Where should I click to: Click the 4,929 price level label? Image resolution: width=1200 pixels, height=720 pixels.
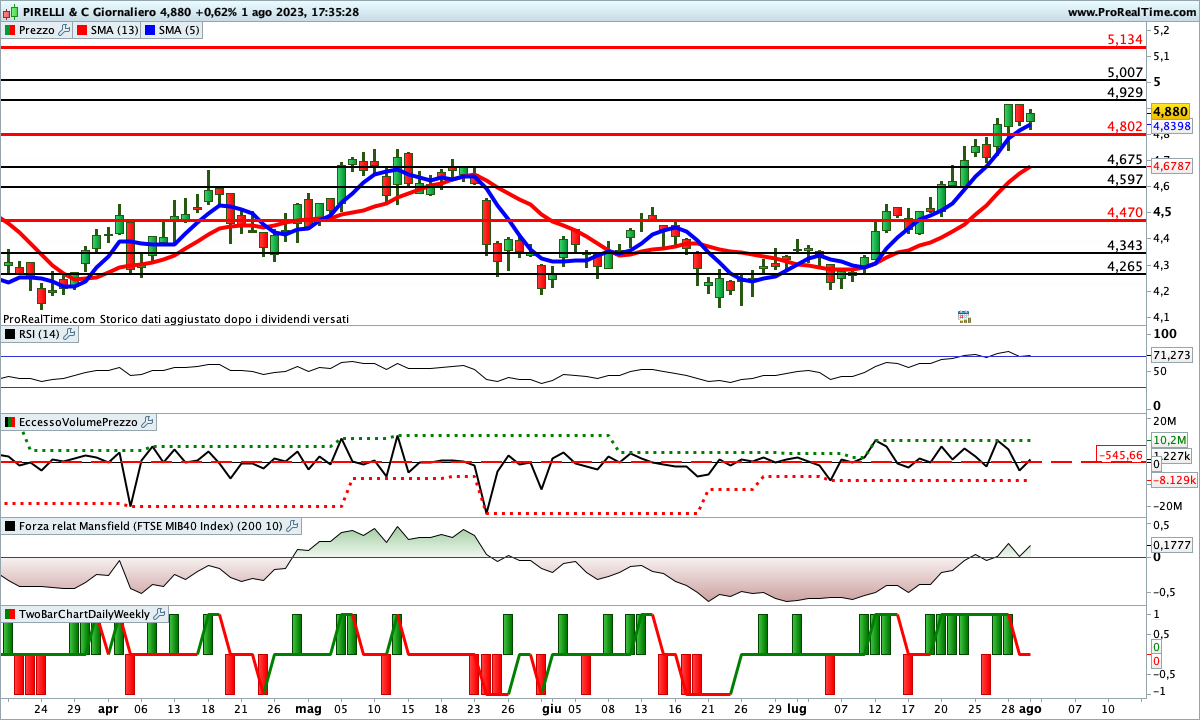tap(1125, 92)
